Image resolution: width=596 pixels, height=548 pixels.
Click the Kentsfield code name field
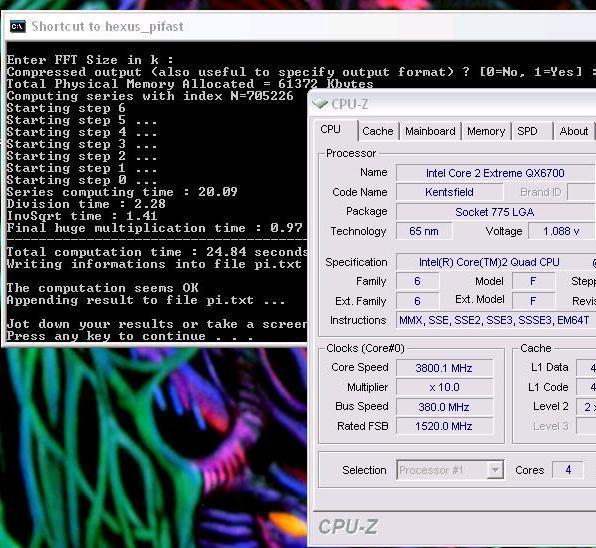pyautogui.click(x=449, y=192)
